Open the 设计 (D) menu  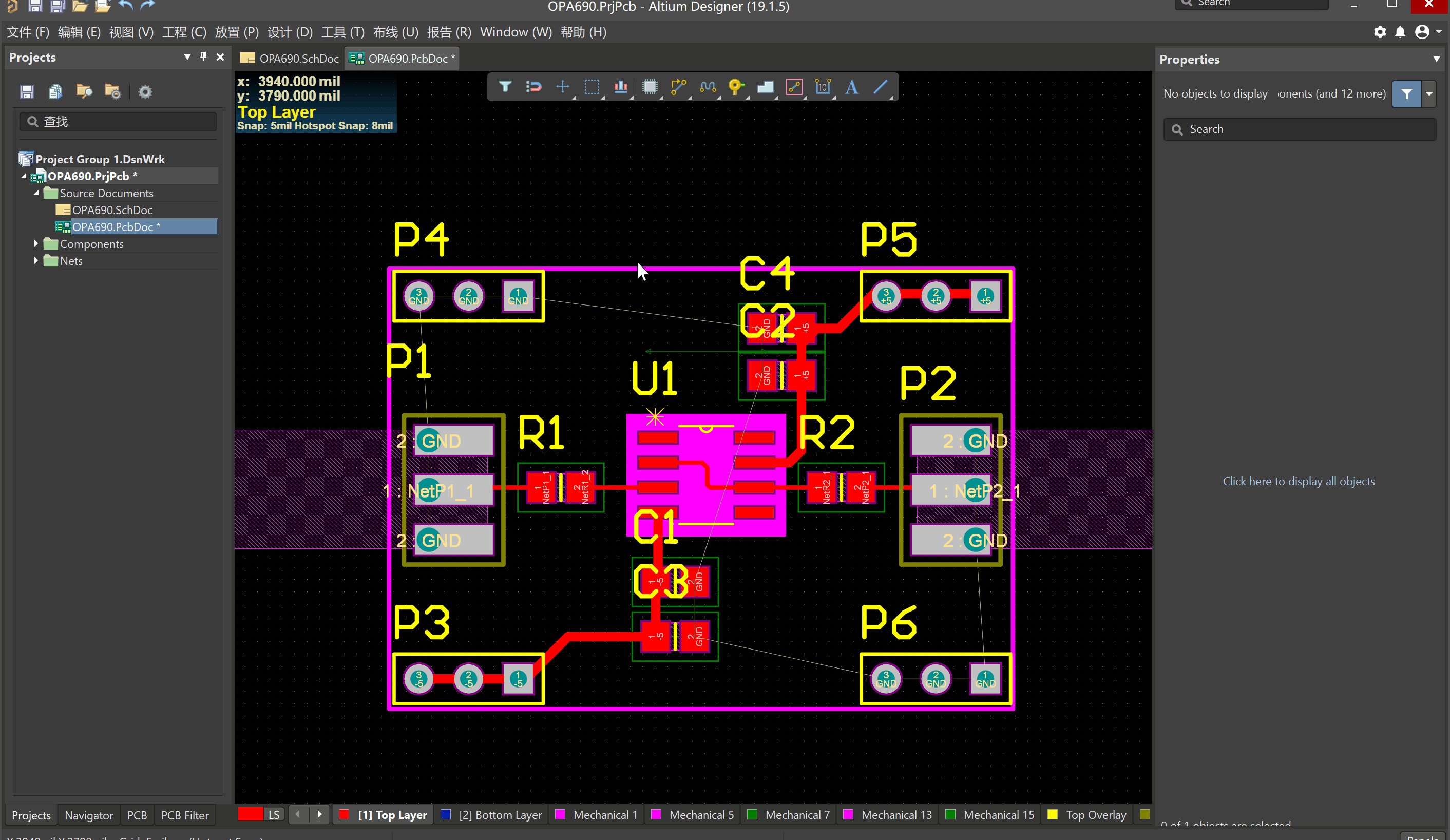click(290, 32)
